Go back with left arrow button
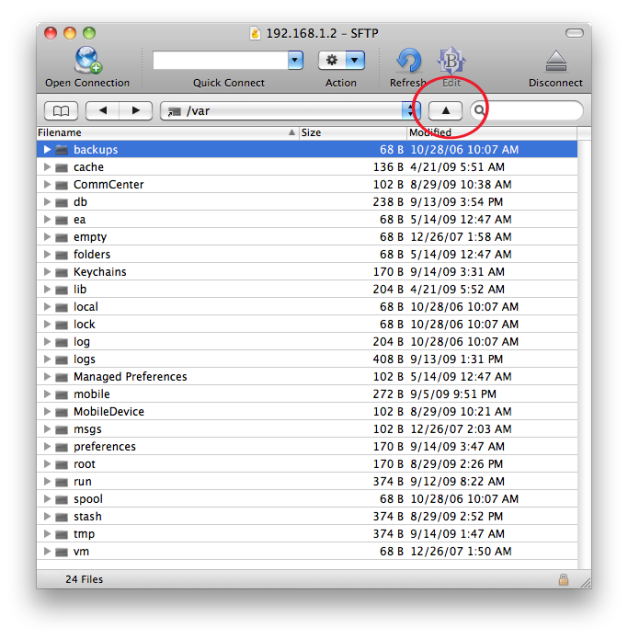 click(103, 111)
